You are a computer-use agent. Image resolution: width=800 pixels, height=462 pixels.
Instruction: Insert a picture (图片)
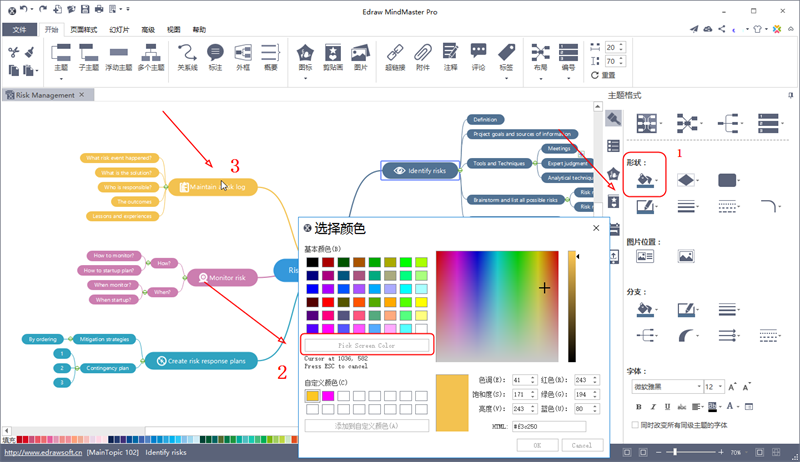click(360, 57)
